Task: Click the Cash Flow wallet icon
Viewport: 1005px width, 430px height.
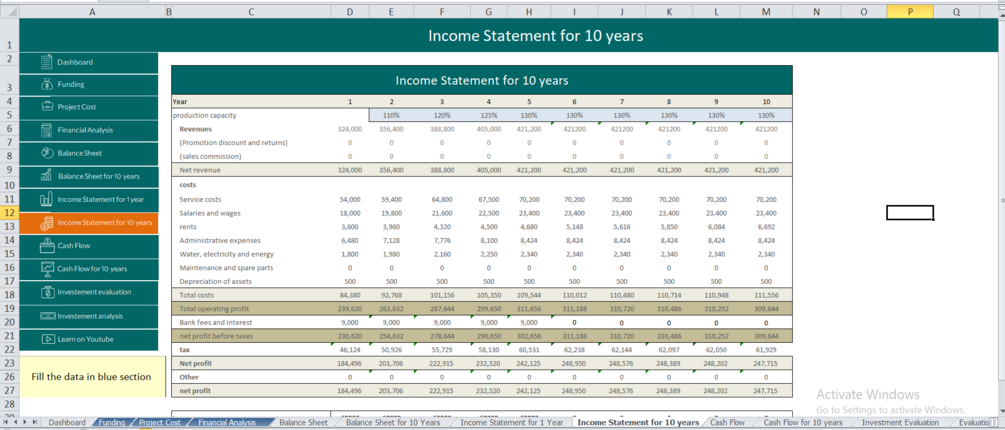Action: 46,245
